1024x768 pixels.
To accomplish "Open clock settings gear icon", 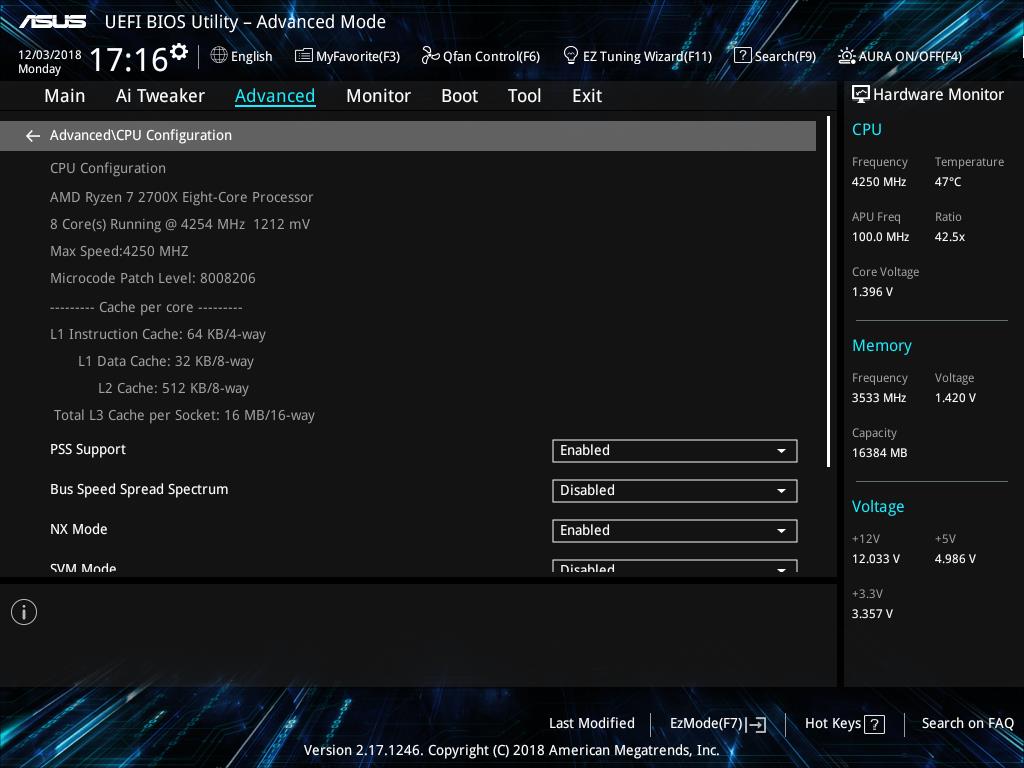I will click(x=179, y=51).
